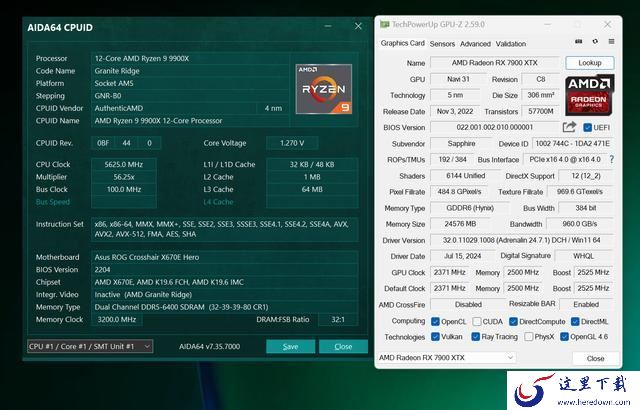The width and height of the screenshot is (640, 410).
Task: Click the Close button in GPU-Z
Action: pos(595,358)
